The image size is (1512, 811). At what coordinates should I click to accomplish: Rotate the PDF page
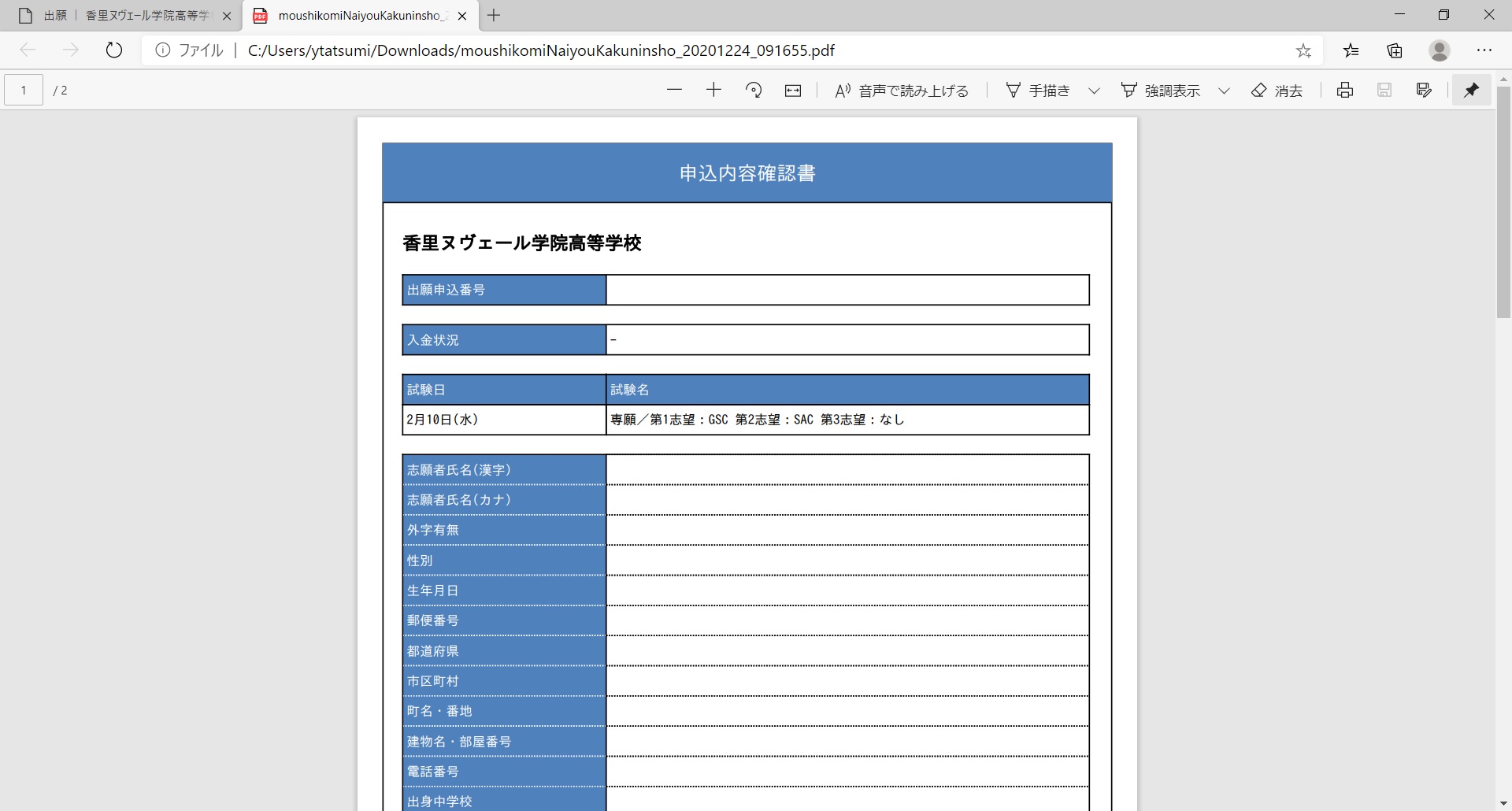click(754, 90)
